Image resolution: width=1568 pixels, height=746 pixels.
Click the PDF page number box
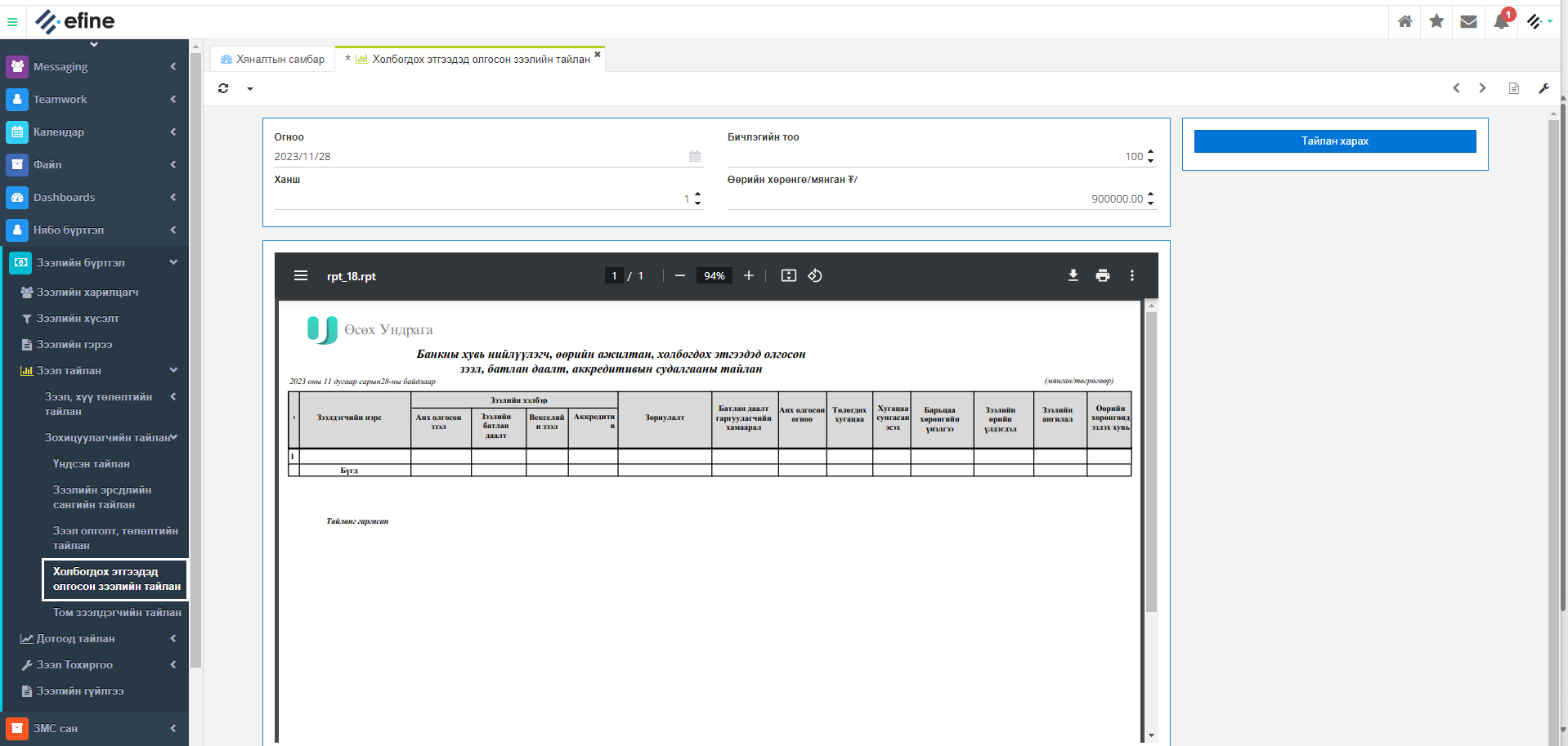pyautogui.click(x=614, y=276)
